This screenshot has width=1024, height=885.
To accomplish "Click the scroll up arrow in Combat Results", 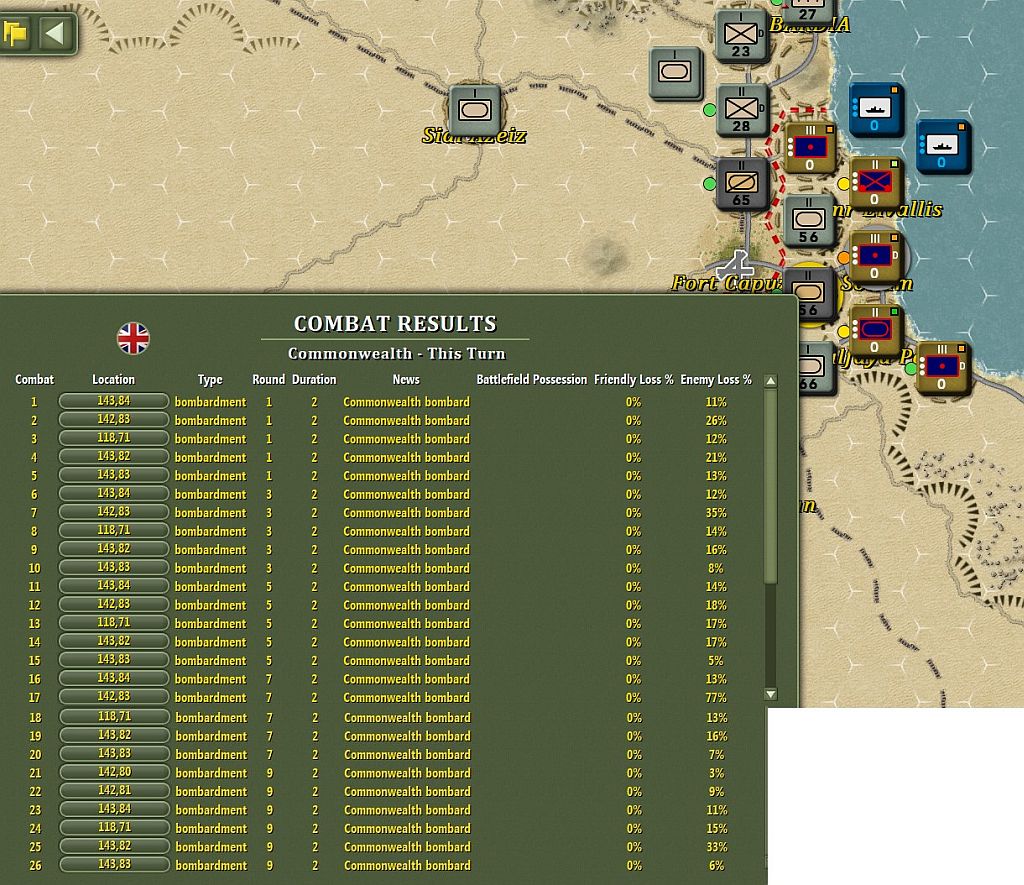I will [771, 381].
